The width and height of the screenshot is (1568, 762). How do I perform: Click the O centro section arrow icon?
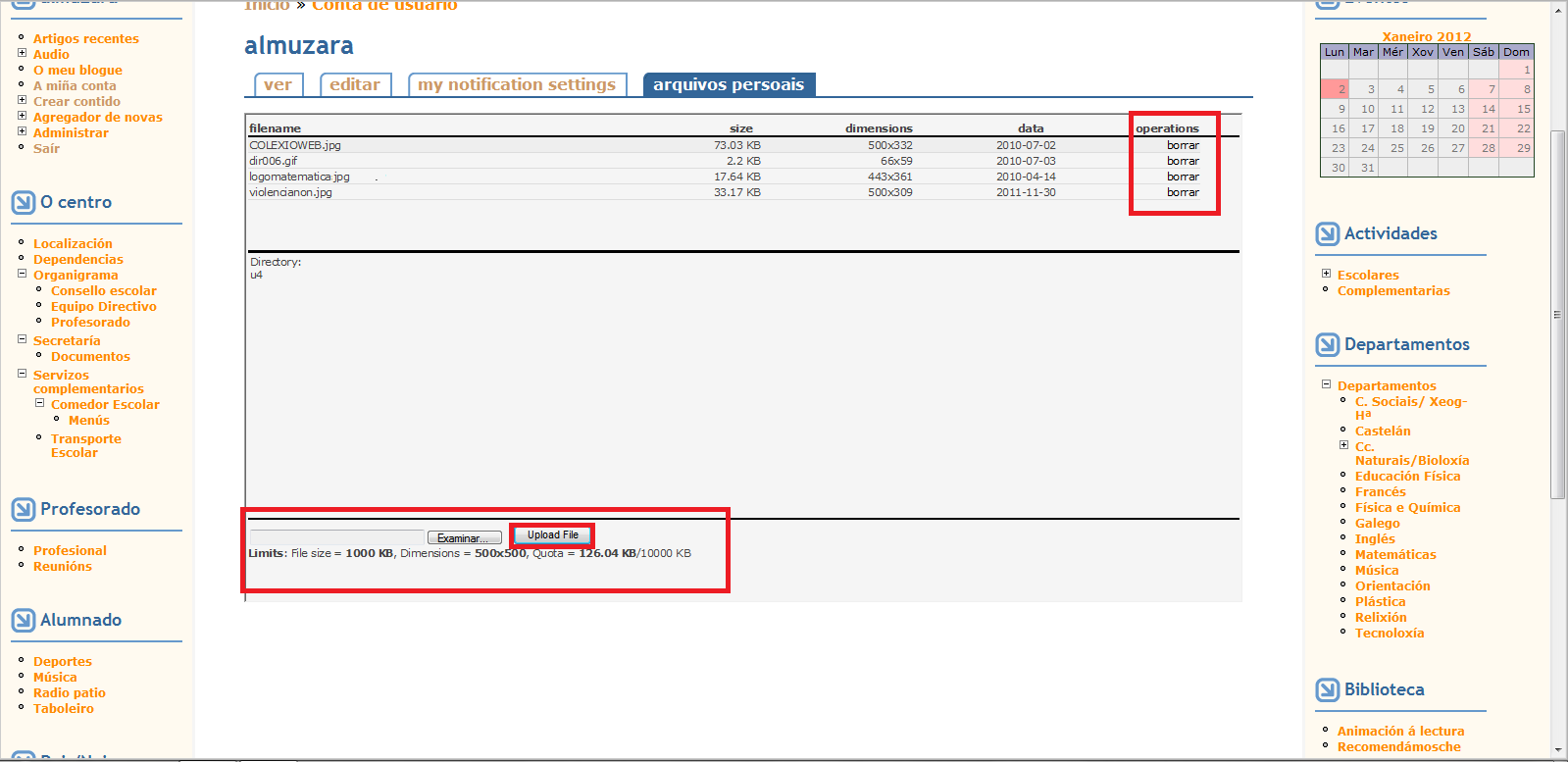click(23, 203)
